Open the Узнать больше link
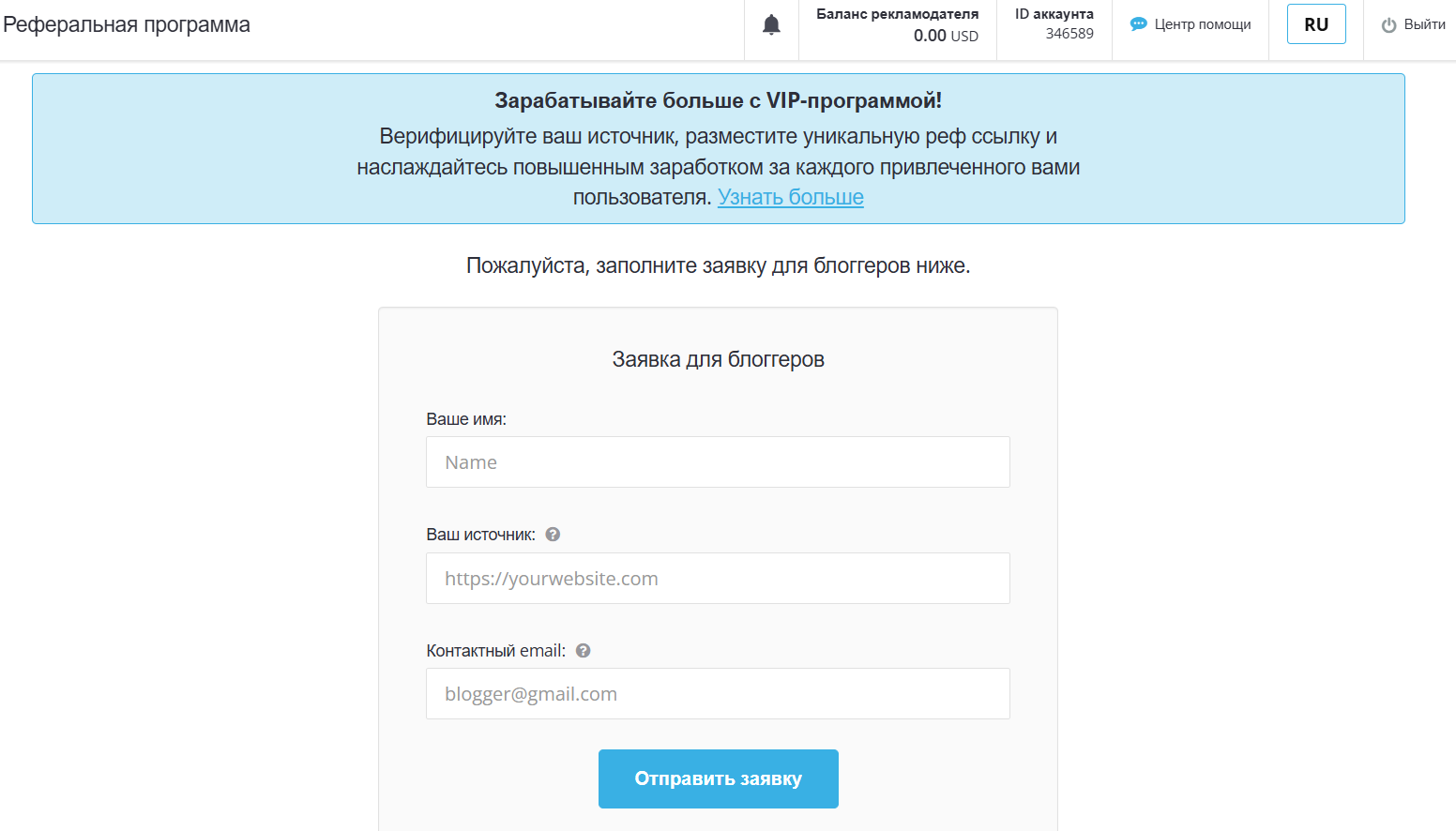Image resolution: width=1456 pixels, height=831 pixels. (790, 197)
